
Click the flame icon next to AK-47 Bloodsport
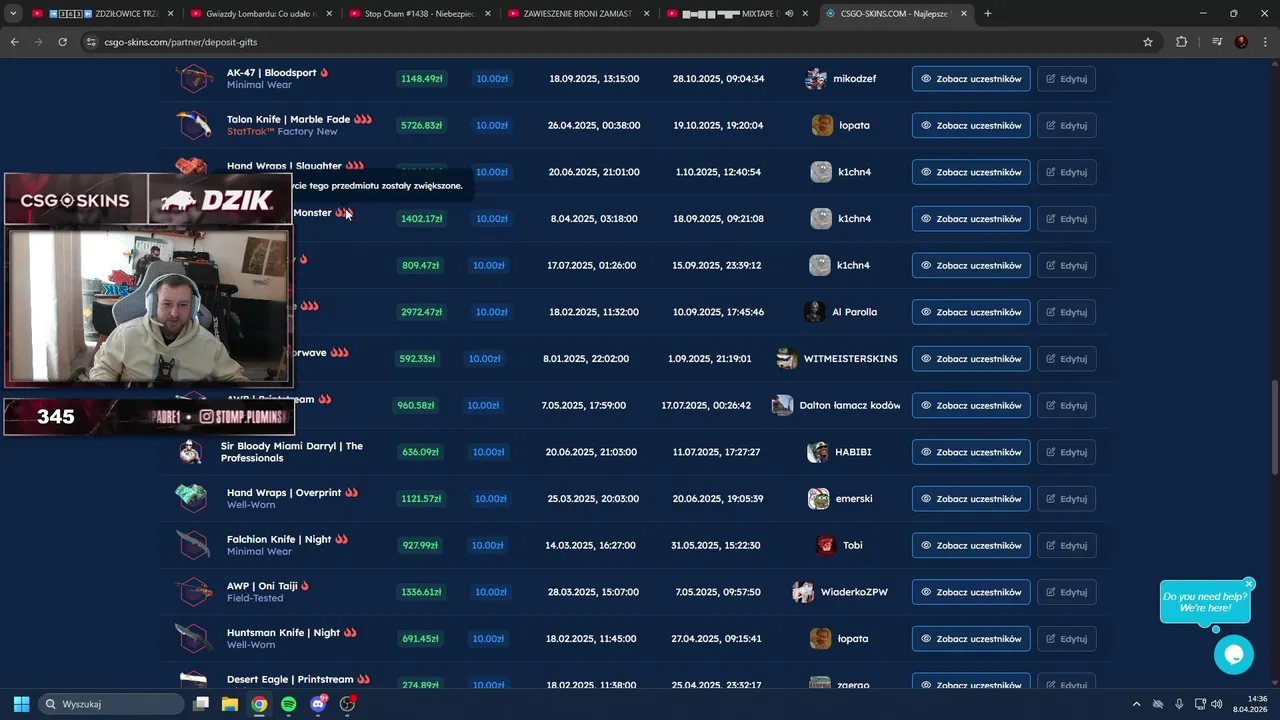[x=324, y=73]
